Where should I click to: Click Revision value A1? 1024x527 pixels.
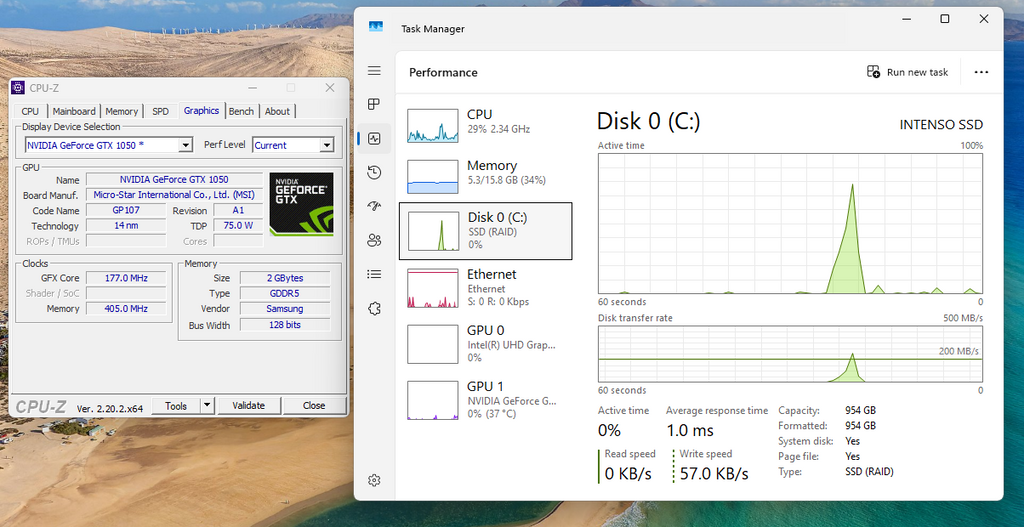pyautogui.click(x=238, y=210)
